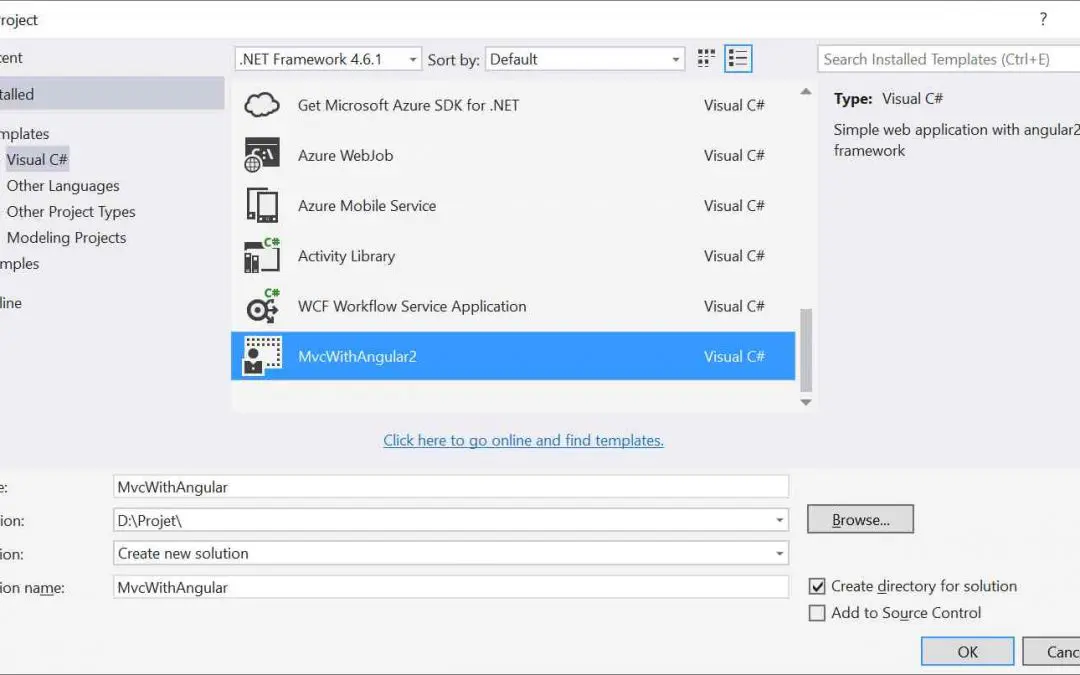
Task: Click the Browse... button
Action: click(x=860, y=519)
